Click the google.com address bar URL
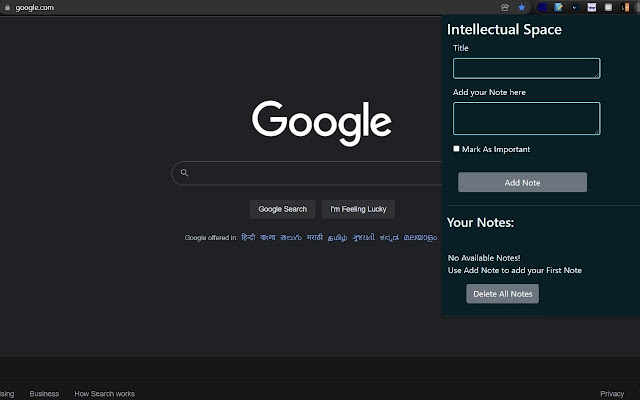640x400 pixels. (34, 7)
